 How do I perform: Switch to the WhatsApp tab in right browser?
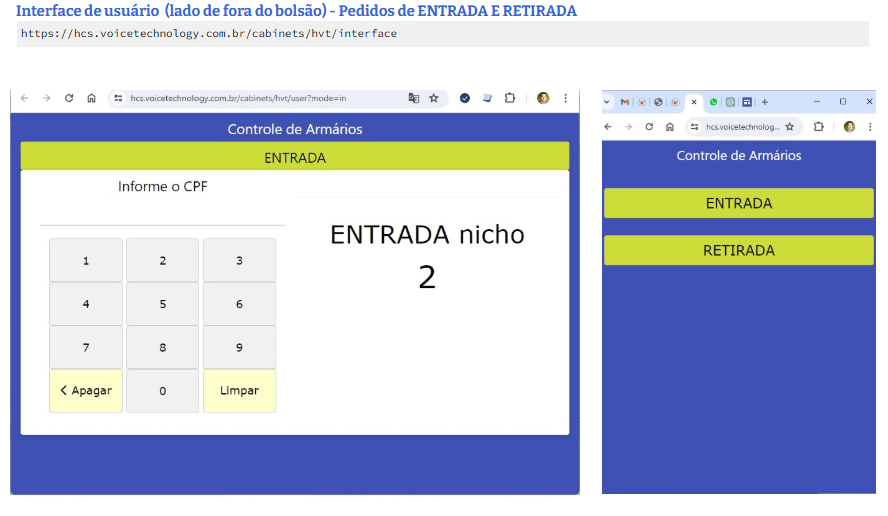(x=714, y=102)
